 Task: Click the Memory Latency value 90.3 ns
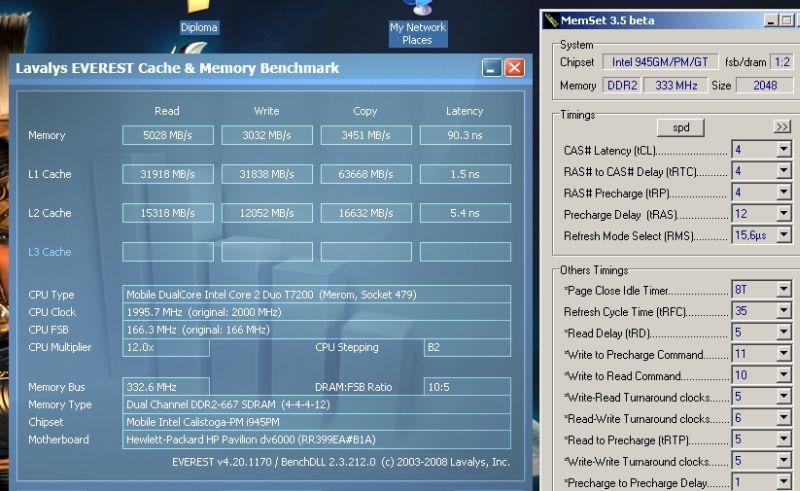[x=465, y=135]
